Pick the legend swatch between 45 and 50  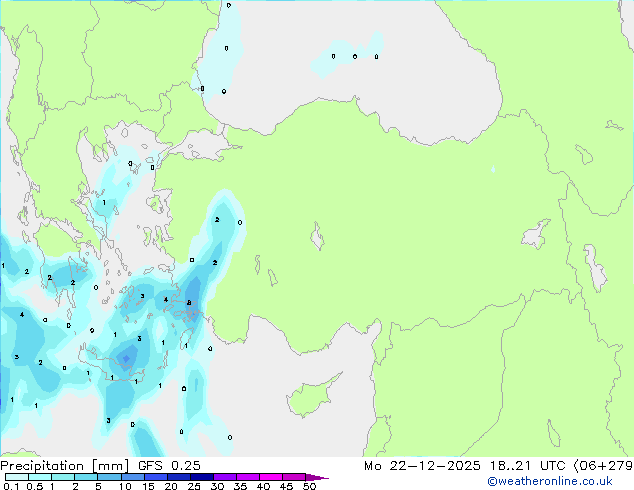click(294, 477)
